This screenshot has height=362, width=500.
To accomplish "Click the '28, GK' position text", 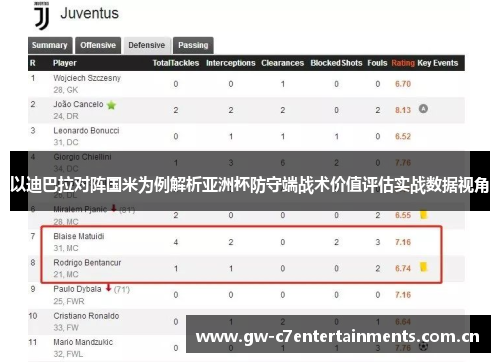I will pyautogui.click(x=66, y=90).
